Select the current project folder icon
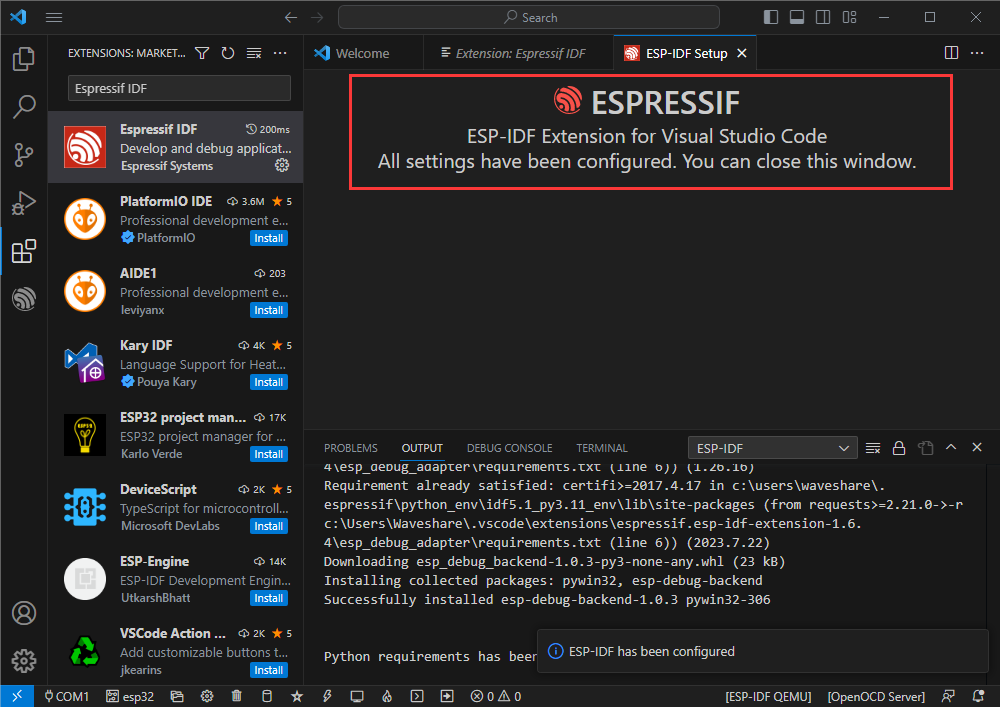Image resolution: width=1000 pixels, height=707 pixels. [x=177, y=696]
